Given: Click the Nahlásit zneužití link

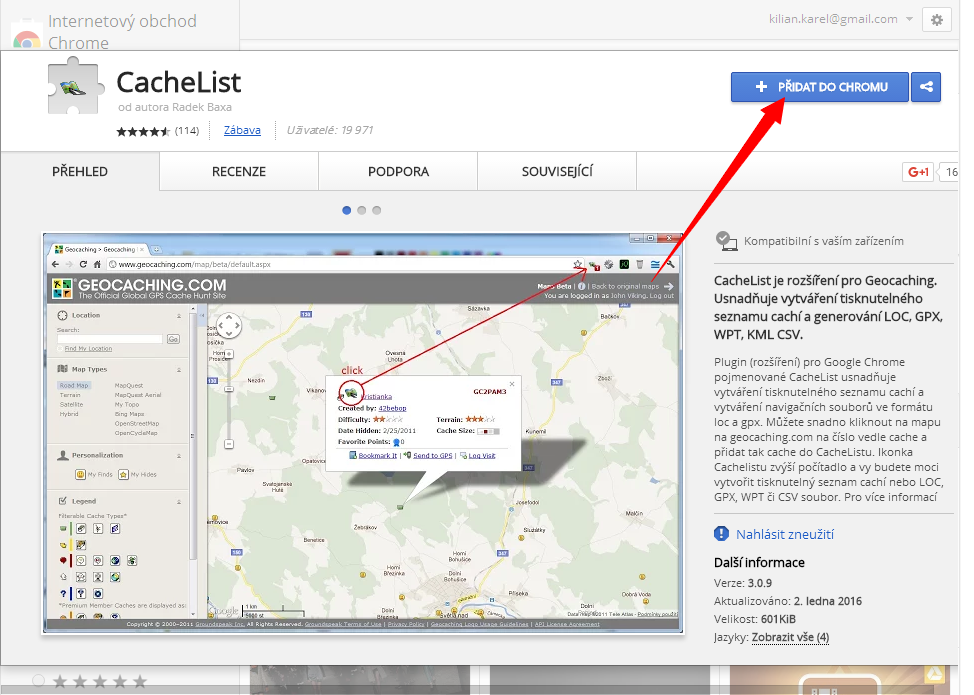Looking at the screenshot, I should click(x=785, y=534).
